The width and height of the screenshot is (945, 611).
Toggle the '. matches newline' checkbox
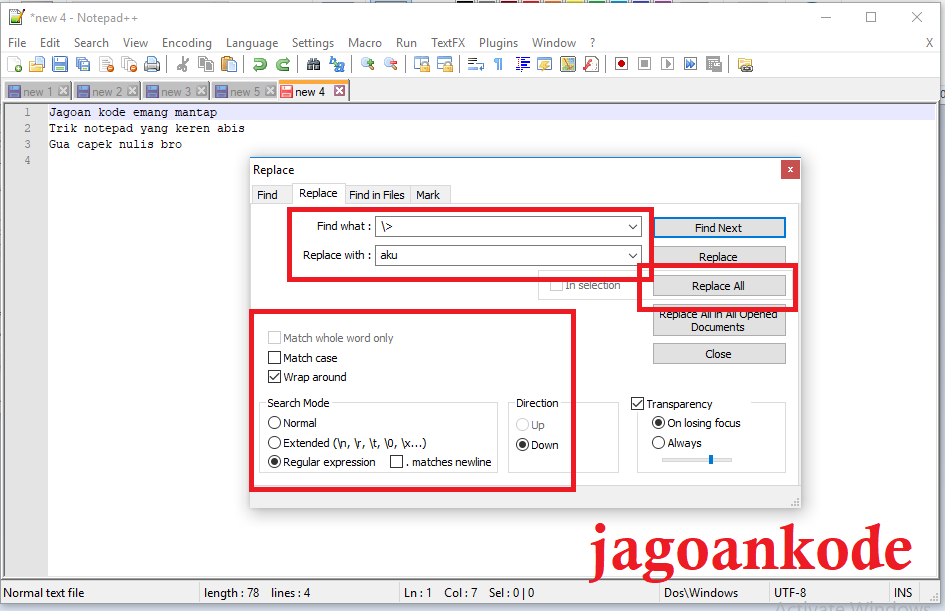click(396, 462)
